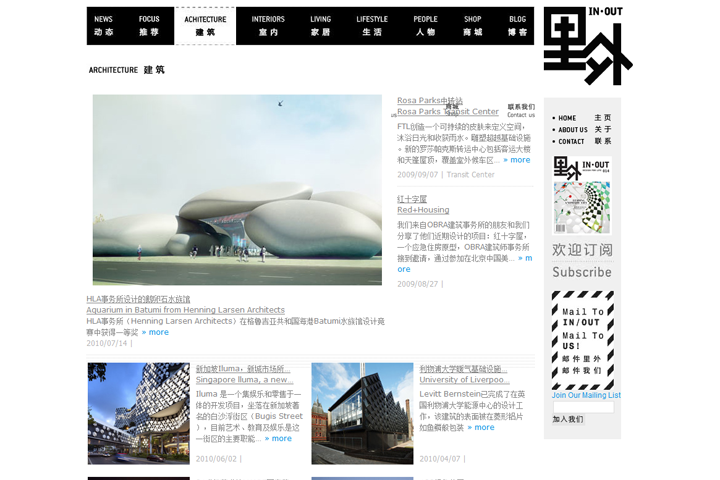Viewport: 720px width, 480px height.
Task: Focus the mailing list email input field
Action: (x=582, y=407)
